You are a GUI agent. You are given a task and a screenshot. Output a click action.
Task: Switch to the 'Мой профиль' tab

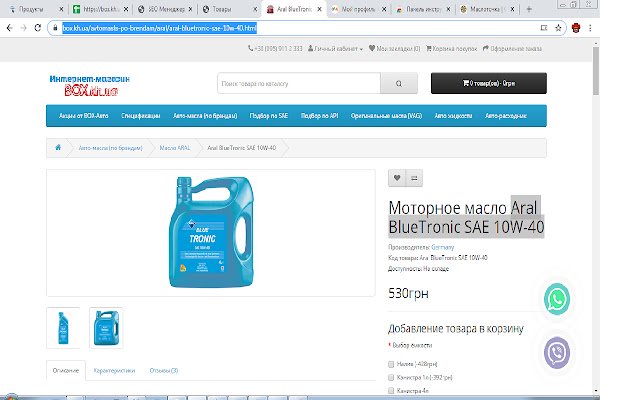[x=358, y=9]
